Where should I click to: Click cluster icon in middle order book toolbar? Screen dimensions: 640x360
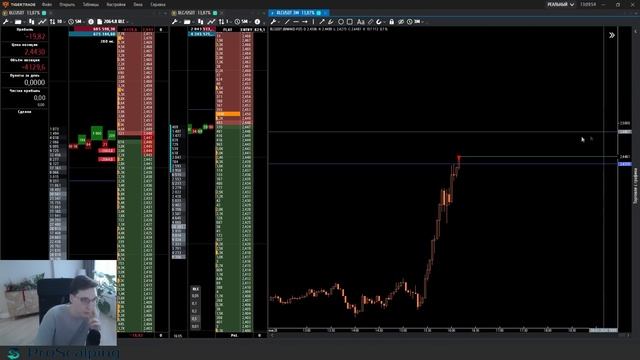(200, 22)
